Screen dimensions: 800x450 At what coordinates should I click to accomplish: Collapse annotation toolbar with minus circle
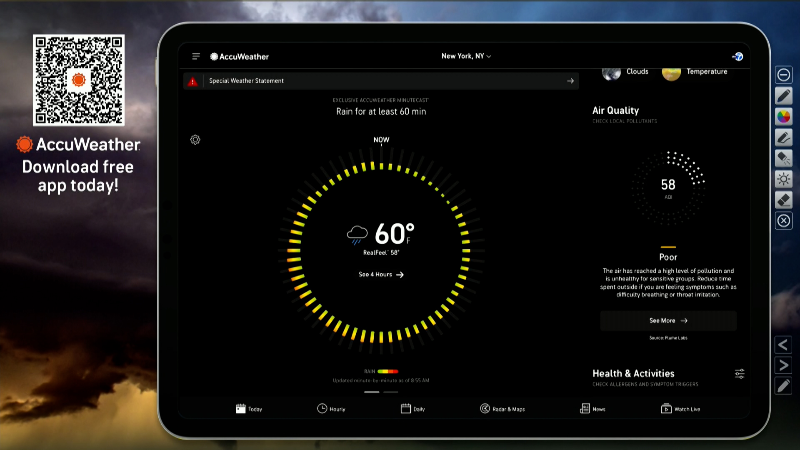point(784,75)
